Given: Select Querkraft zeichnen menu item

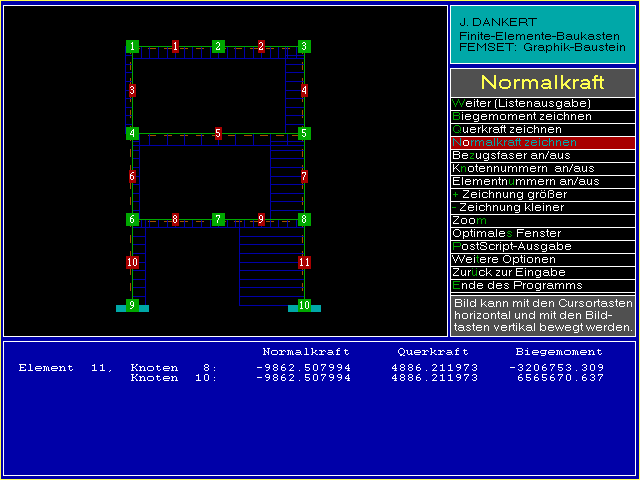Looking at the screenshot, I should pos(542,130).
